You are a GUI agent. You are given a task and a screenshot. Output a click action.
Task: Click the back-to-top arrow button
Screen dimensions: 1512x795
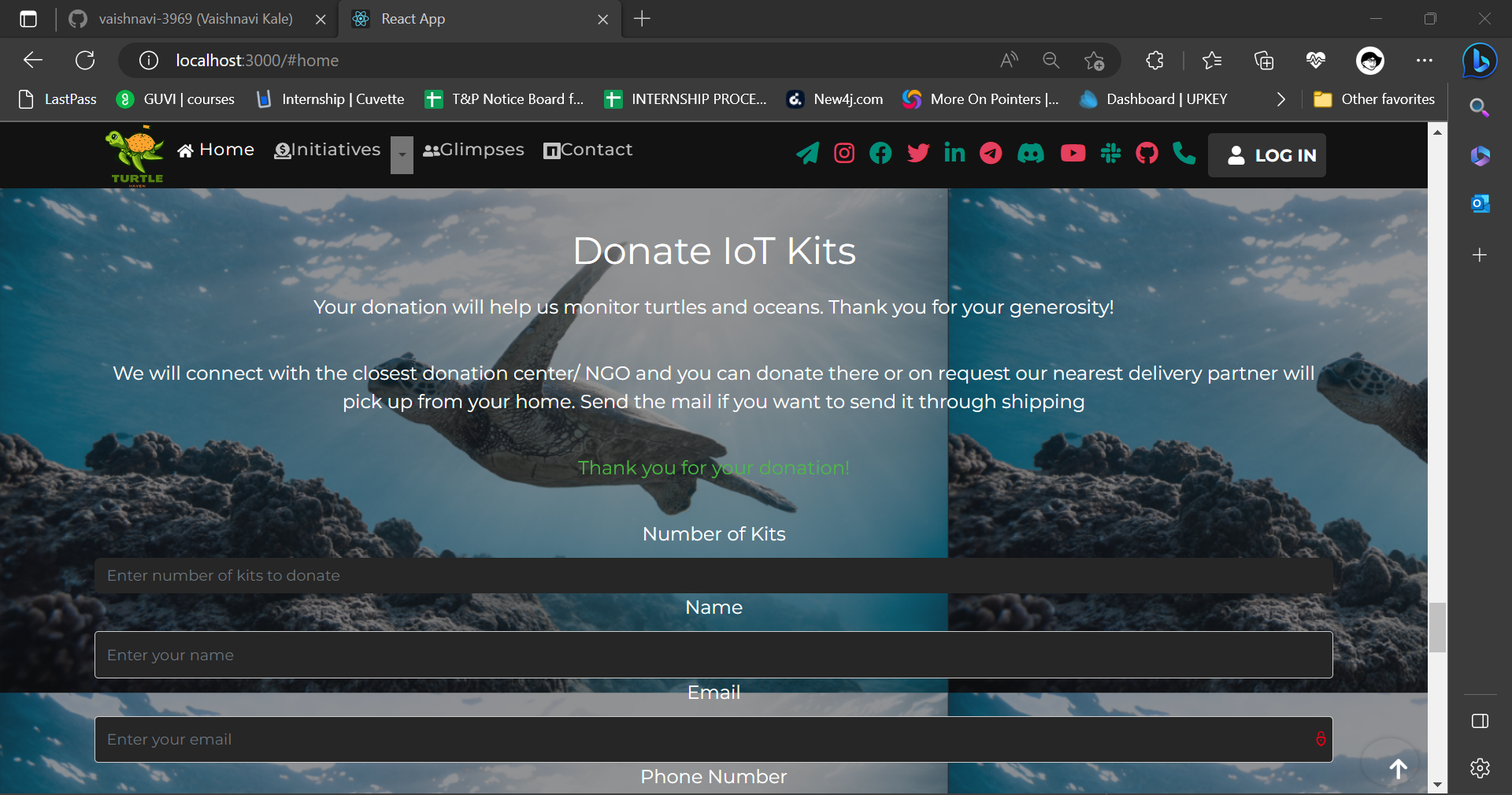point(1399,768)
